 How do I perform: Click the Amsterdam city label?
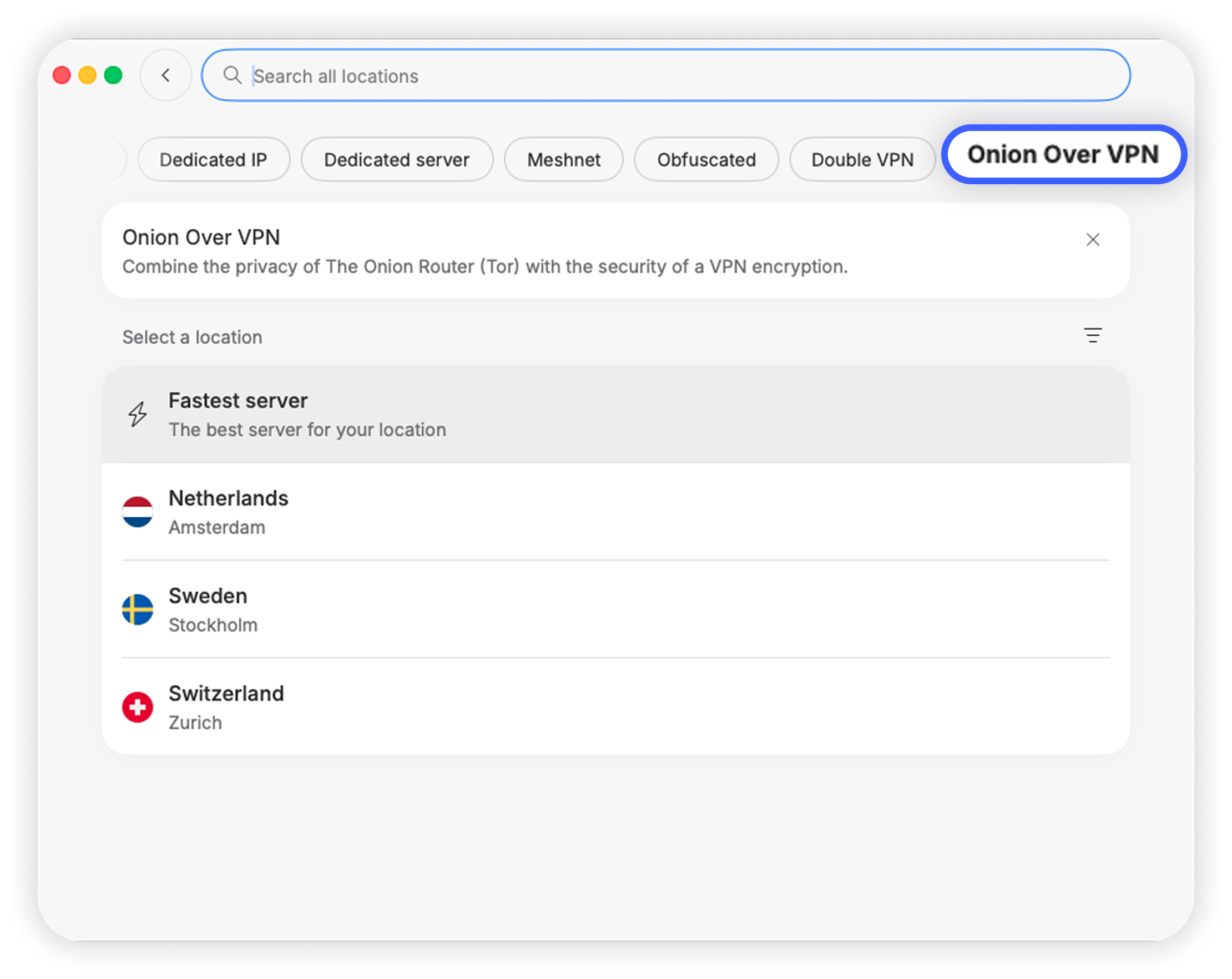point(217,527)
